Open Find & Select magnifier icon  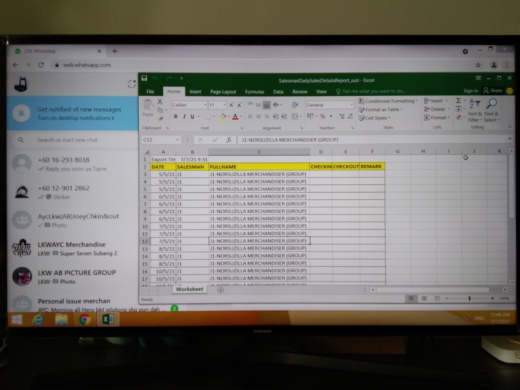(491, 103)
